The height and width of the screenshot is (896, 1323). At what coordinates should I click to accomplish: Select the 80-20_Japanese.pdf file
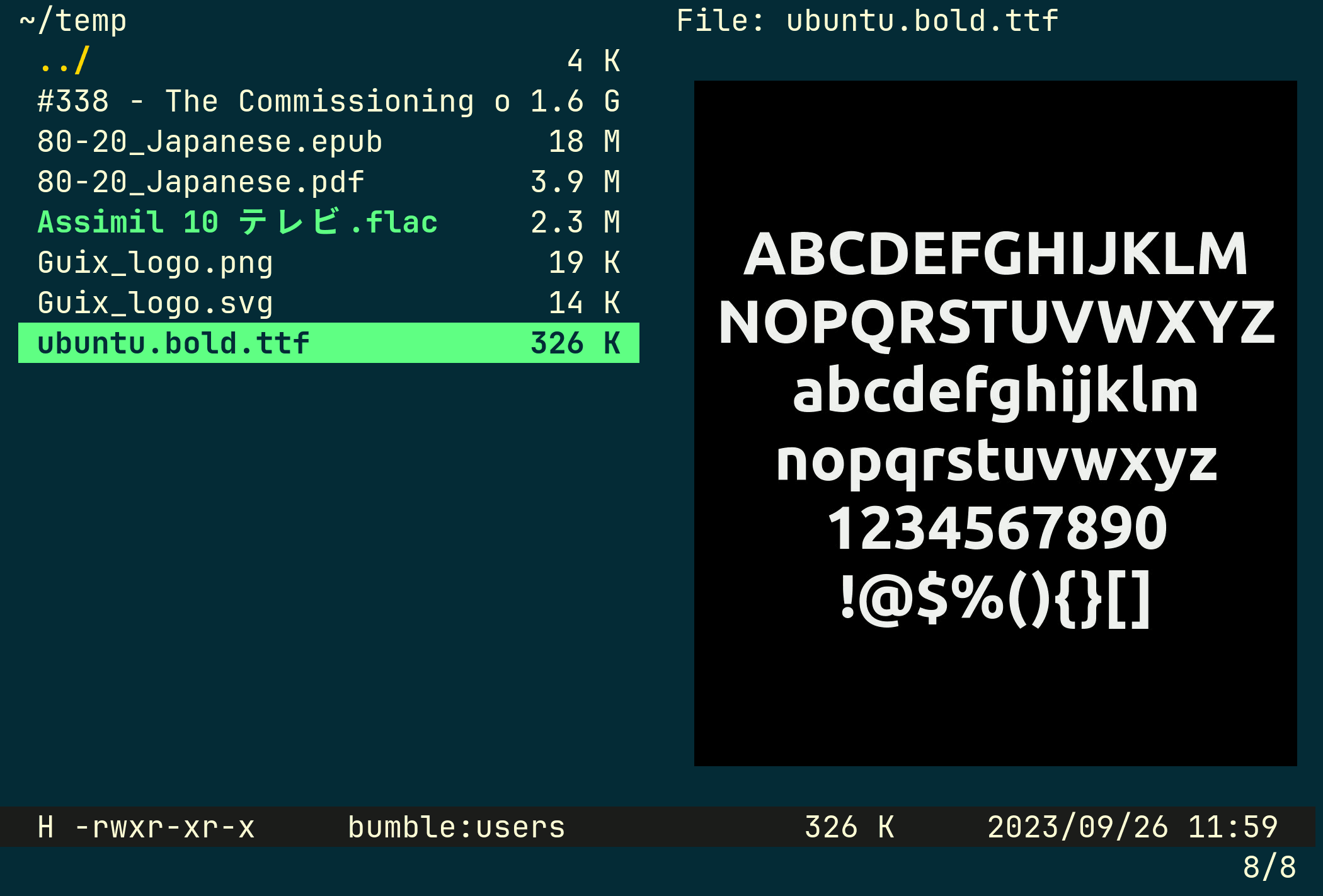[x=200, y=183]
